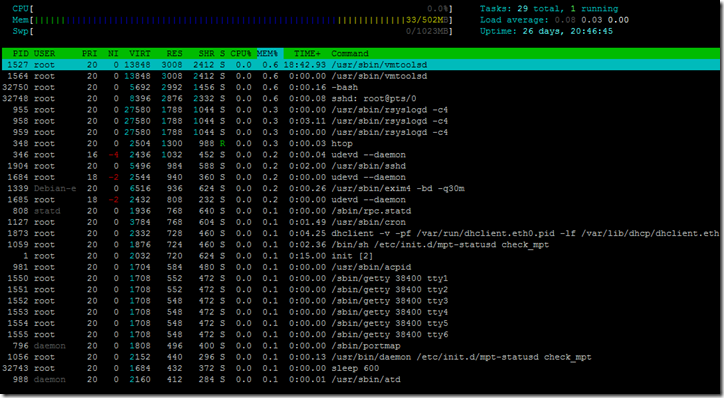This screenshot has height=398, width=724.
Task: Select the /usr/sbin/cron row
Action: click(361, 222)
